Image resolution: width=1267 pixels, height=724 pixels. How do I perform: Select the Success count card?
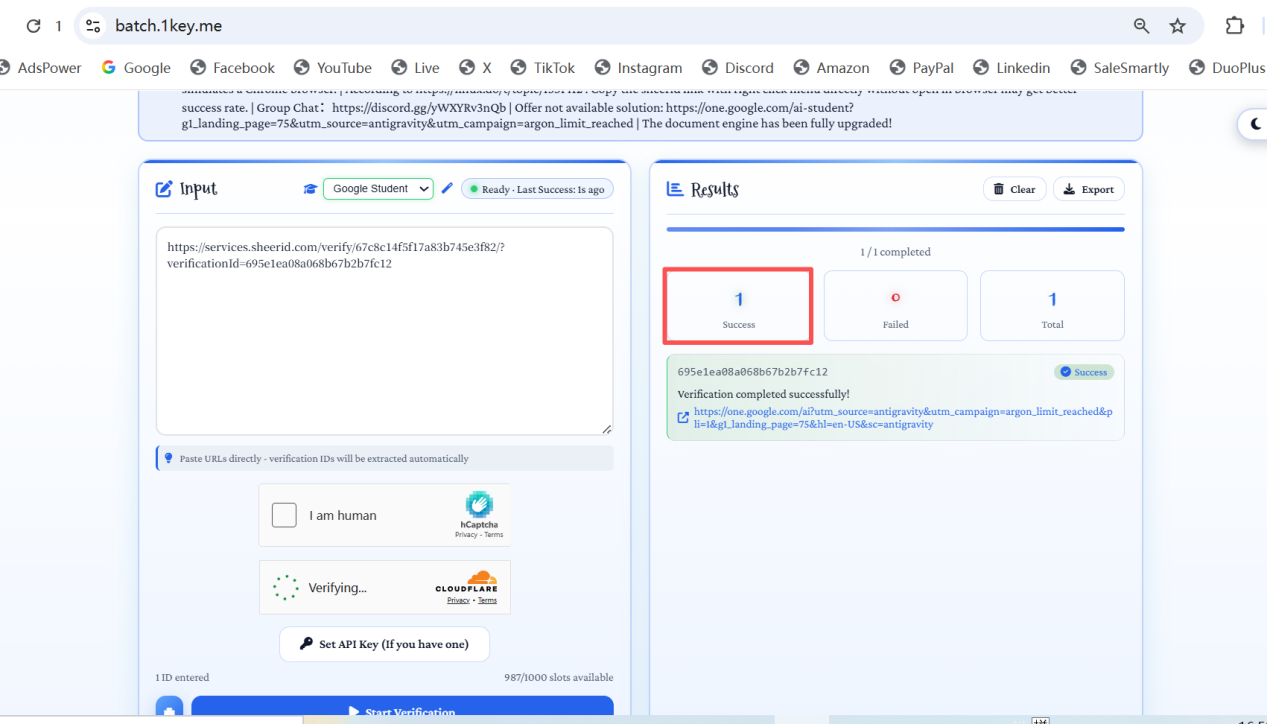[x=739, y=305]
